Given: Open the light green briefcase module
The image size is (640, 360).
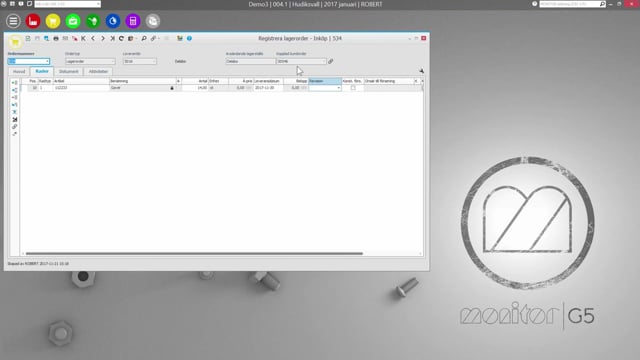Looking at the screenshot, I should point(73,21).
